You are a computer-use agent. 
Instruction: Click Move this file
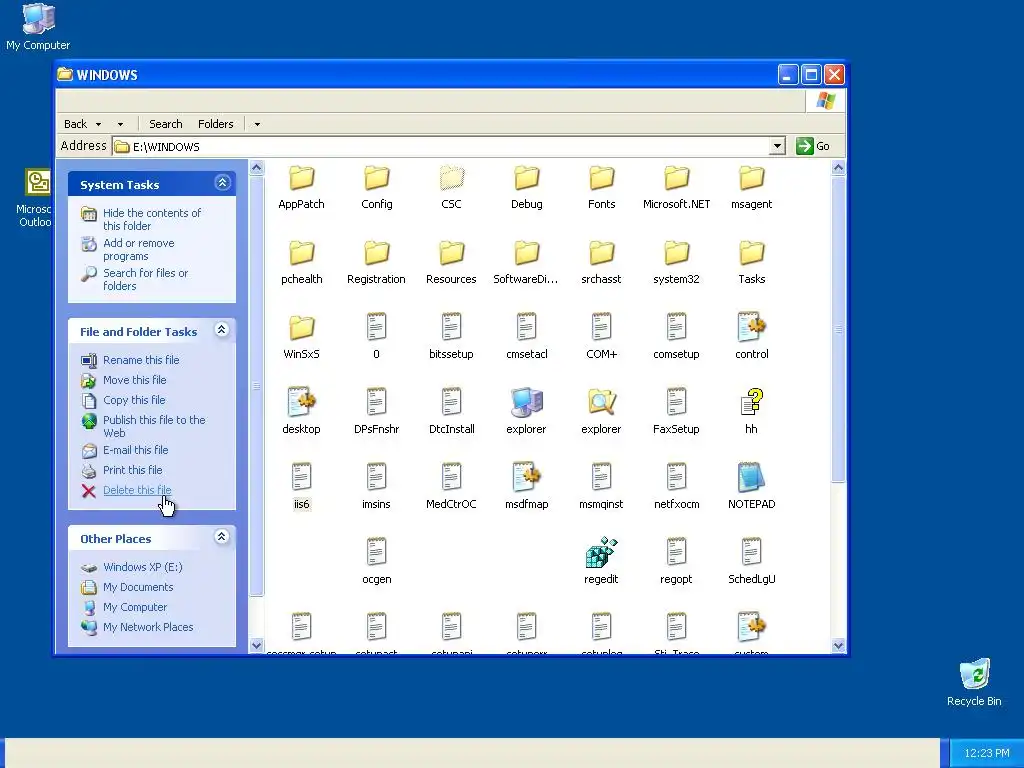click(x=135, y=380)
